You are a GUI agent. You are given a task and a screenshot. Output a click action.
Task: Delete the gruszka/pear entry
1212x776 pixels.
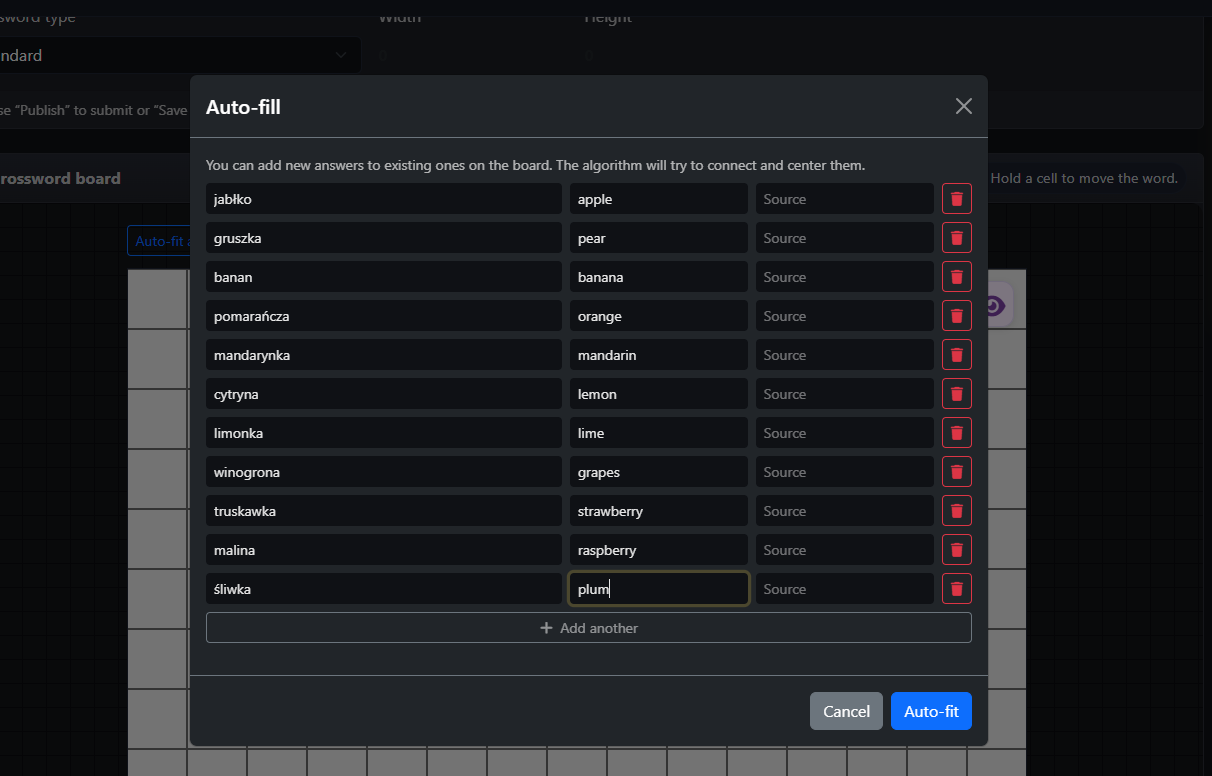click(x=956, y=237)
